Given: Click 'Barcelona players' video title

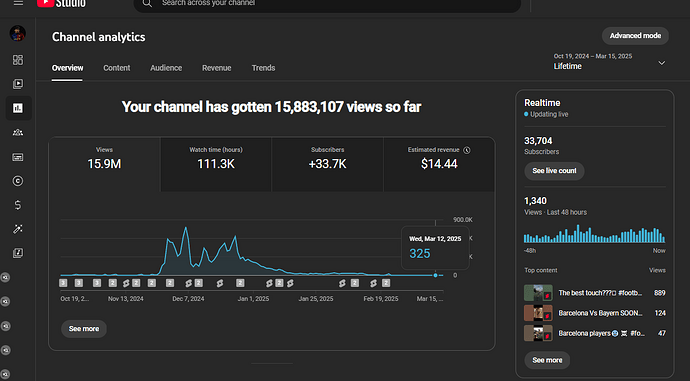Looking at the screenshot, I should (x=602, y=333).
